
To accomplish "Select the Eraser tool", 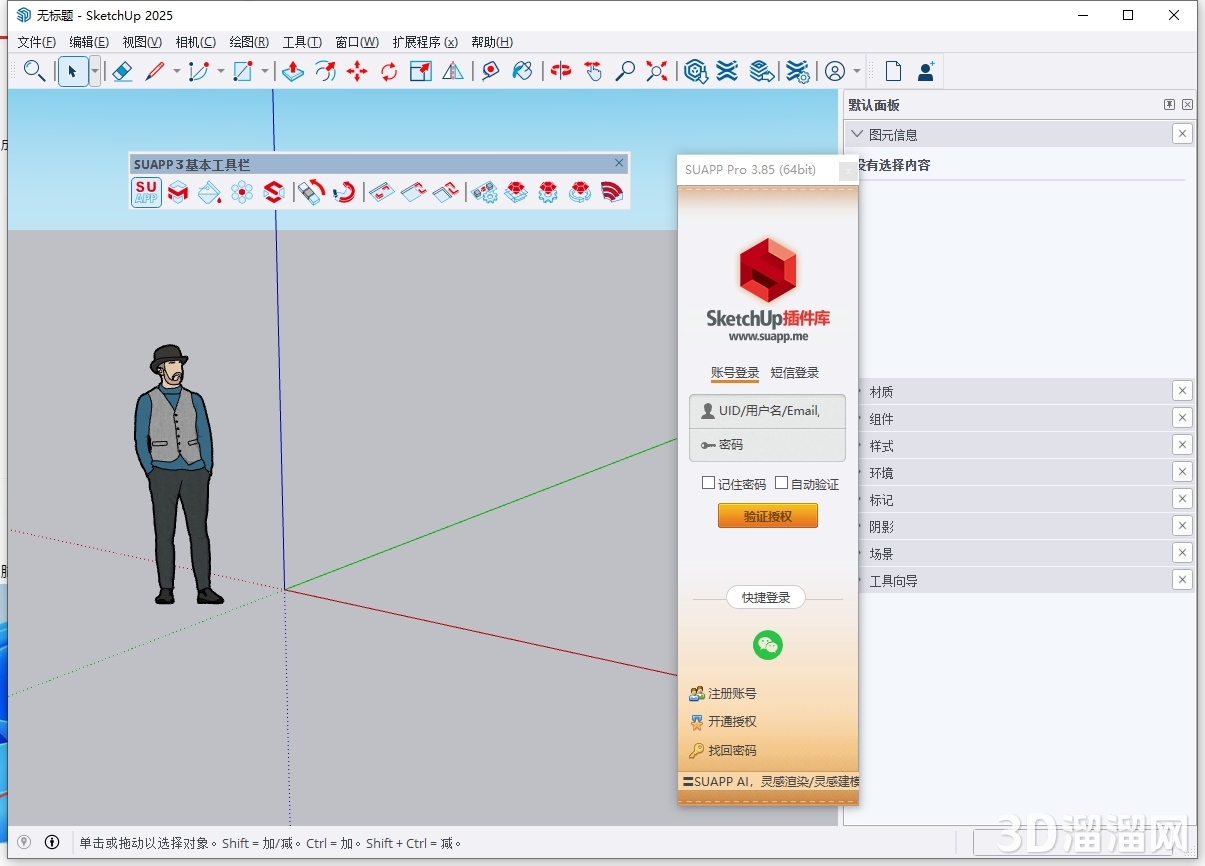I will 122,71.
